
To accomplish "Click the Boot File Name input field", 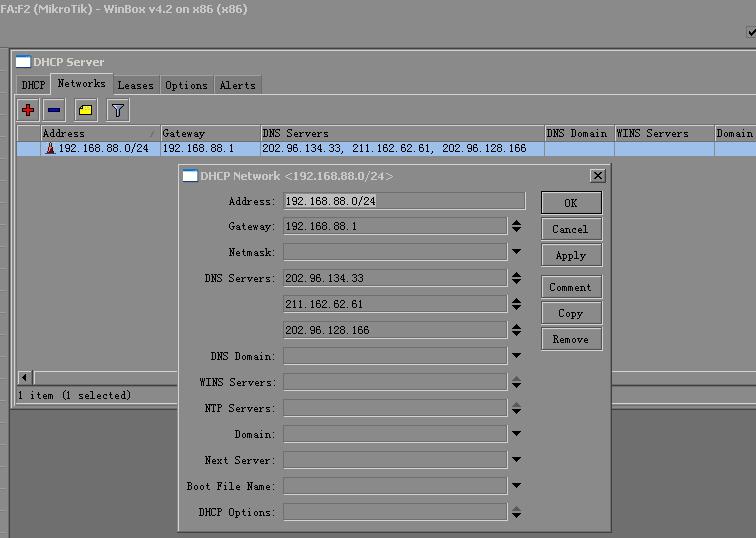I will pos(395,486).
